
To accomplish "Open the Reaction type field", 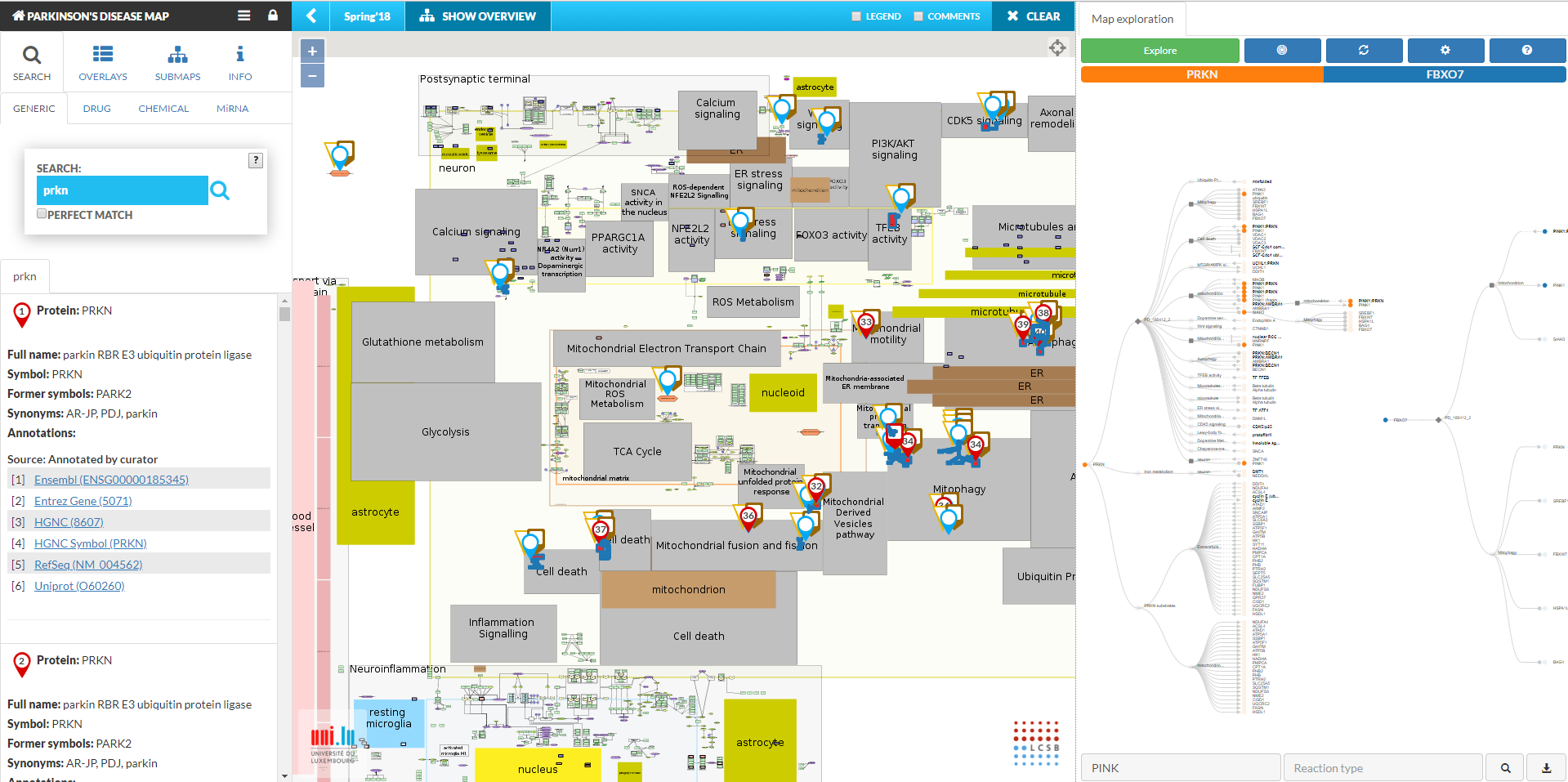I will [1383, 768].
